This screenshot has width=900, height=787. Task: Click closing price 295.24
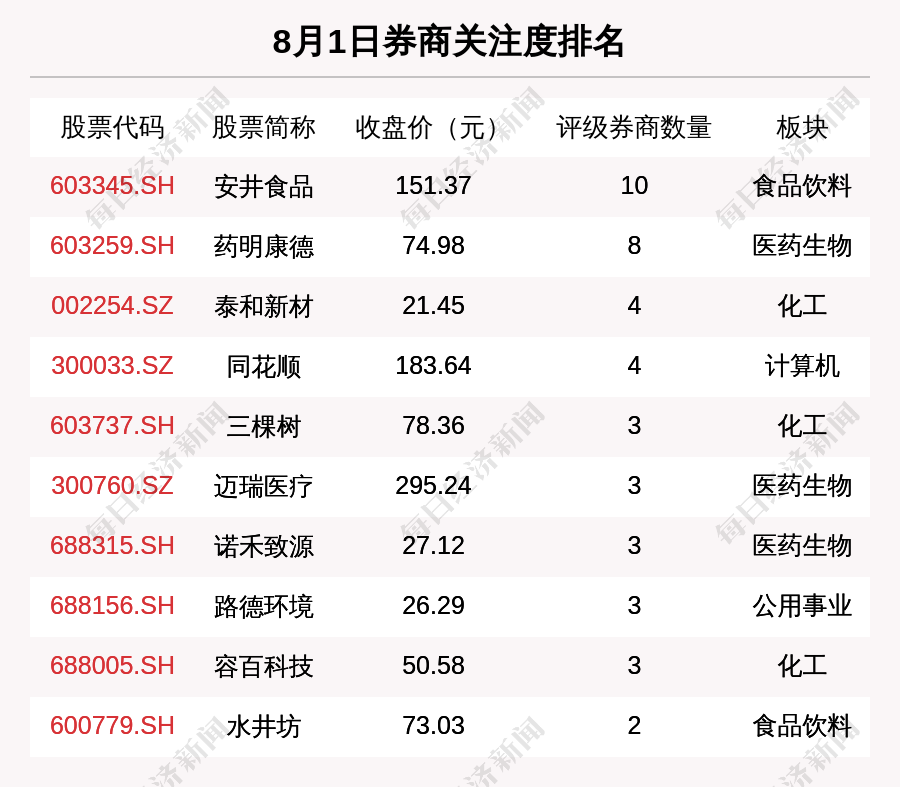point(433,486)
